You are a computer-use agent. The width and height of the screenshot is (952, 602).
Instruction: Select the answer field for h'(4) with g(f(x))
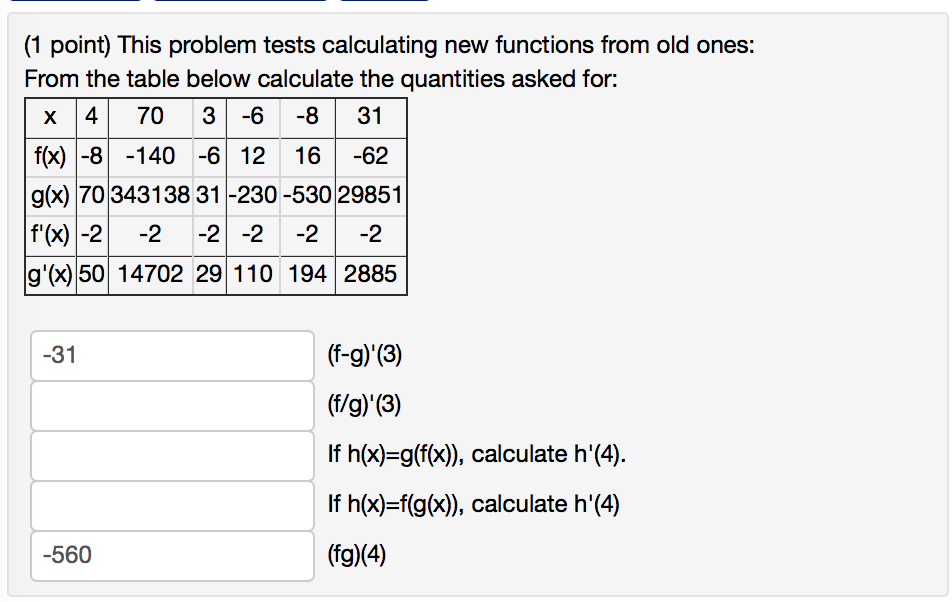pyautogui.click(x=170, y=455)
